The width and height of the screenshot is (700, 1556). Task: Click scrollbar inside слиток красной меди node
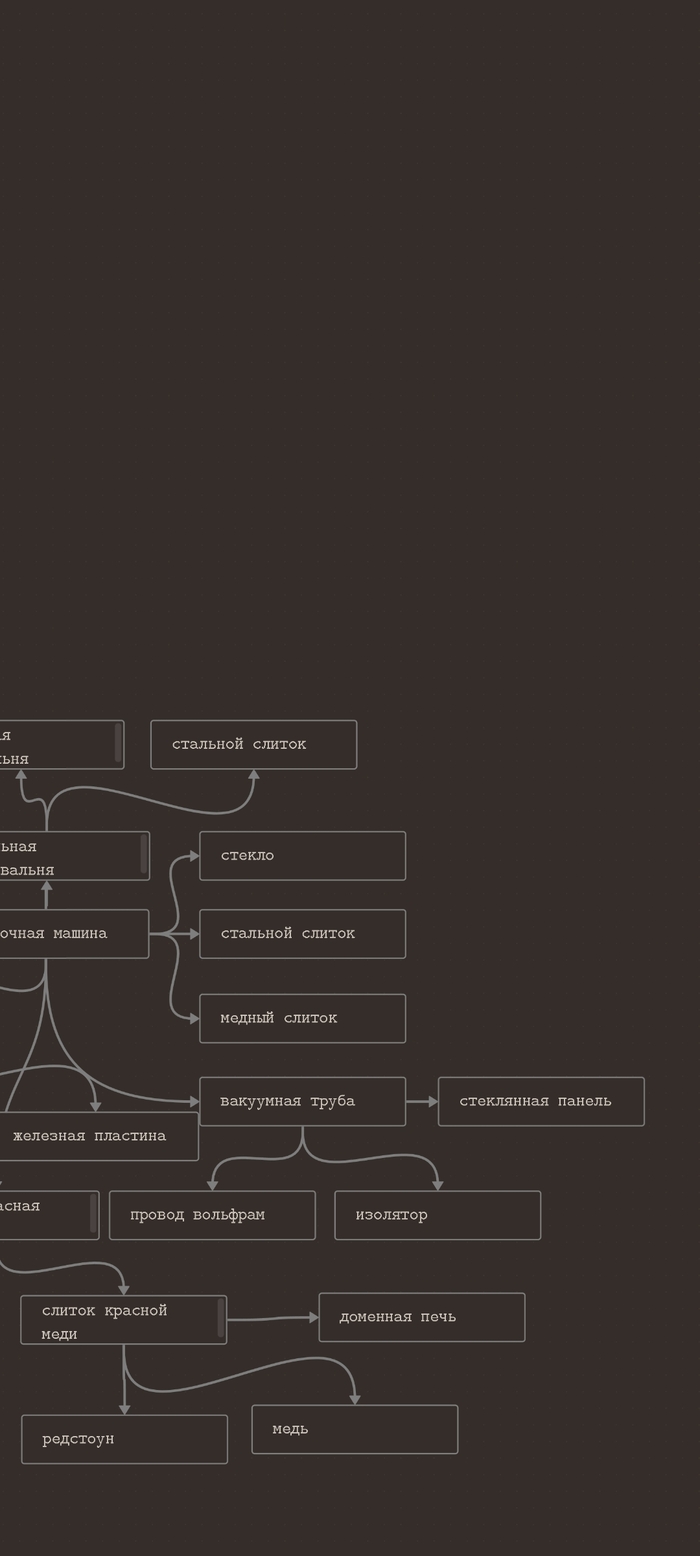tap(221, 1318)
